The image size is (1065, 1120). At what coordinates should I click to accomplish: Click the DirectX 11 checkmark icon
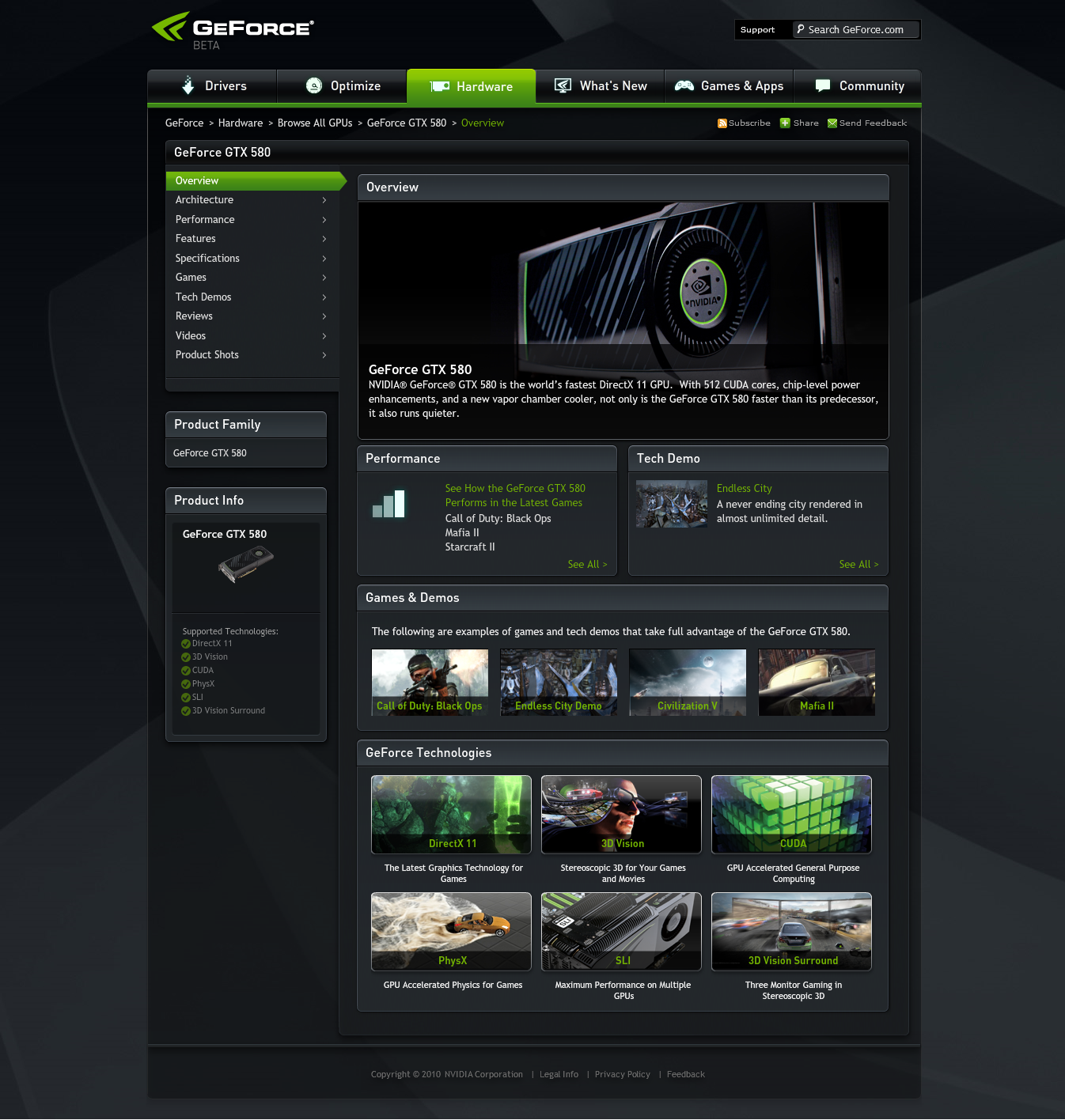click(x=186, y=644)
